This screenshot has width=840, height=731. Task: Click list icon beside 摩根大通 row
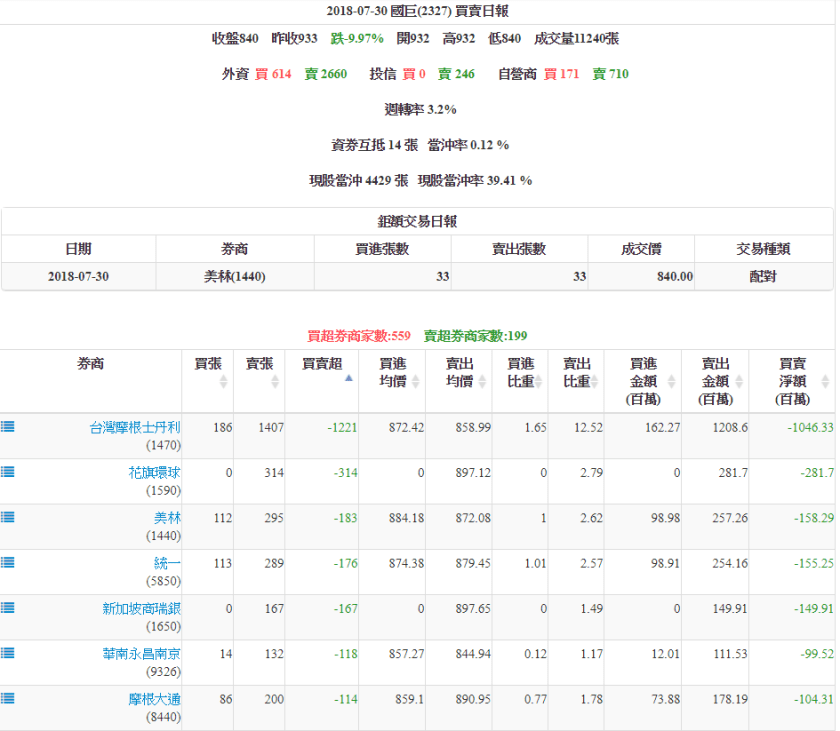click(x=8, y=698)
